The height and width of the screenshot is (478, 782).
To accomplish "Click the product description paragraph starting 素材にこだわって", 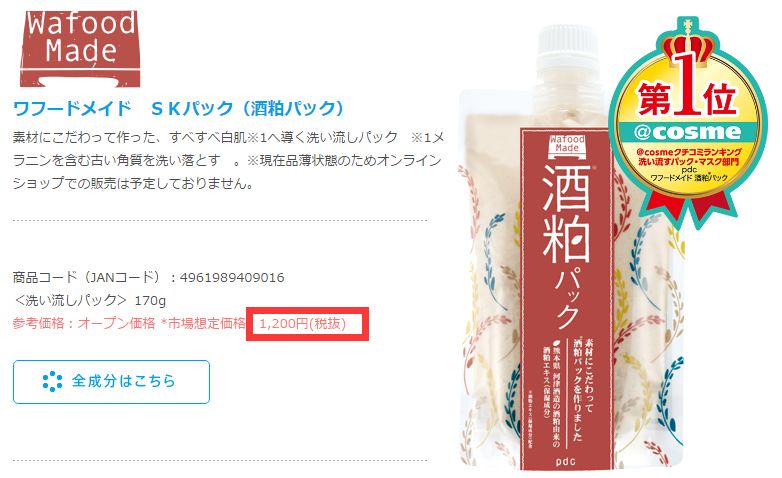I will [x=228, y=160].
